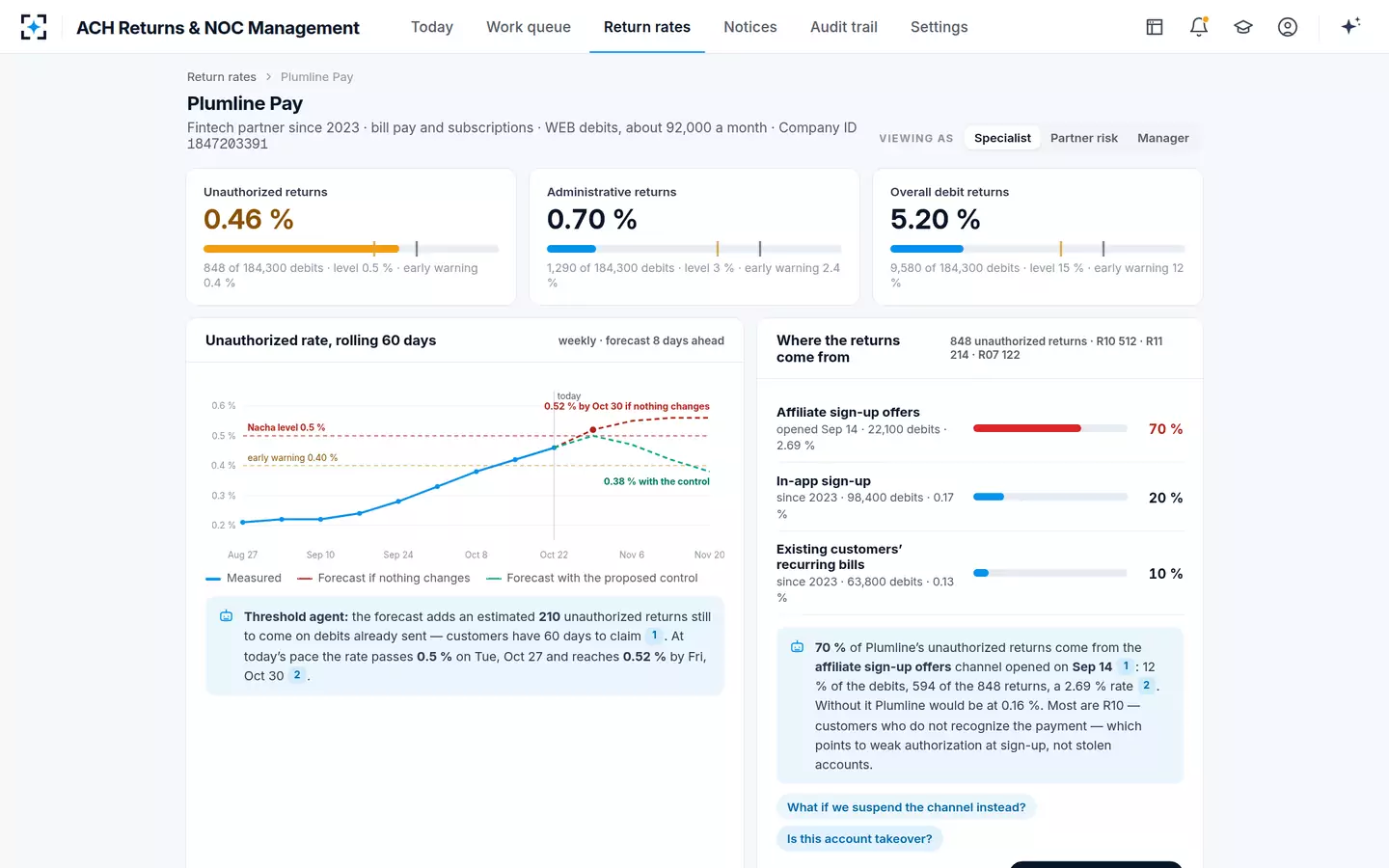
Task: Click the 70 % affiliate share value
Action: pyautogui.click(x=1165, y=429)
